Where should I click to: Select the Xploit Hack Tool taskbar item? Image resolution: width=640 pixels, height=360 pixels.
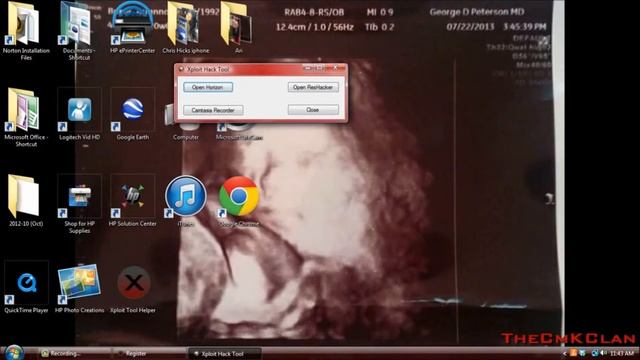(x=224, y=353)
